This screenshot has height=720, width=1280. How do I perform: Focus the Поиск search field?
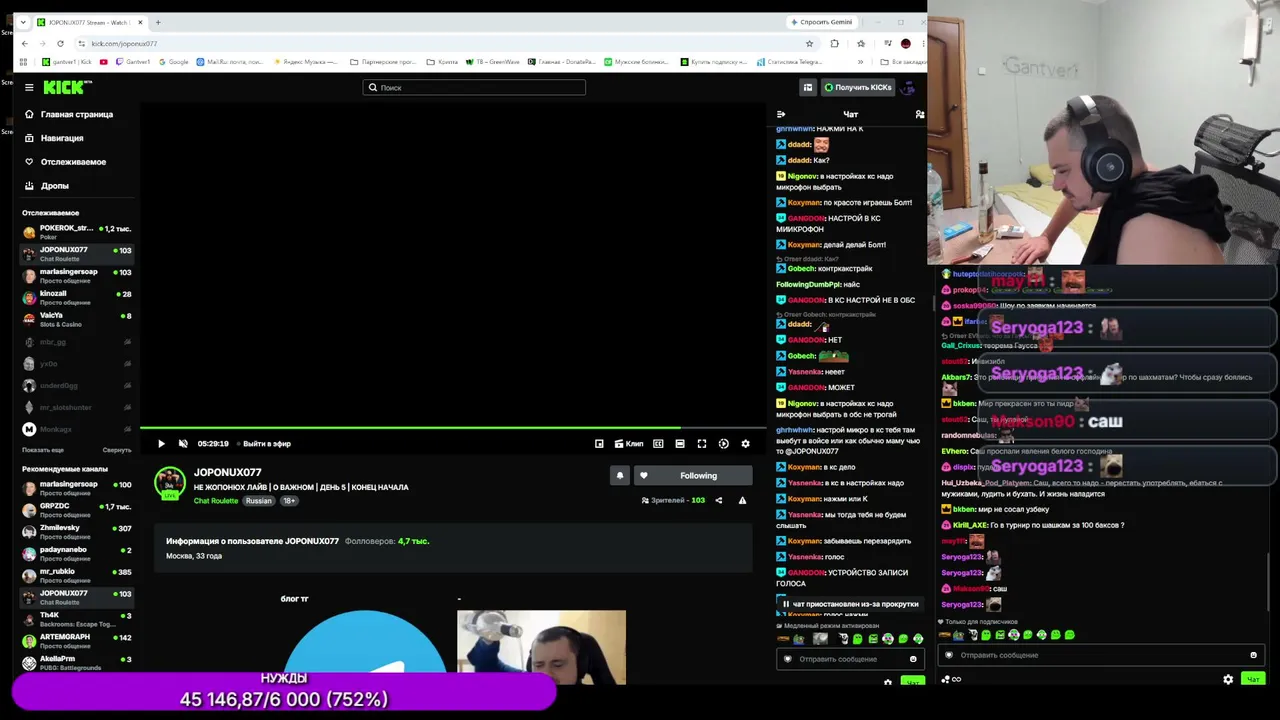coord(474,87)
